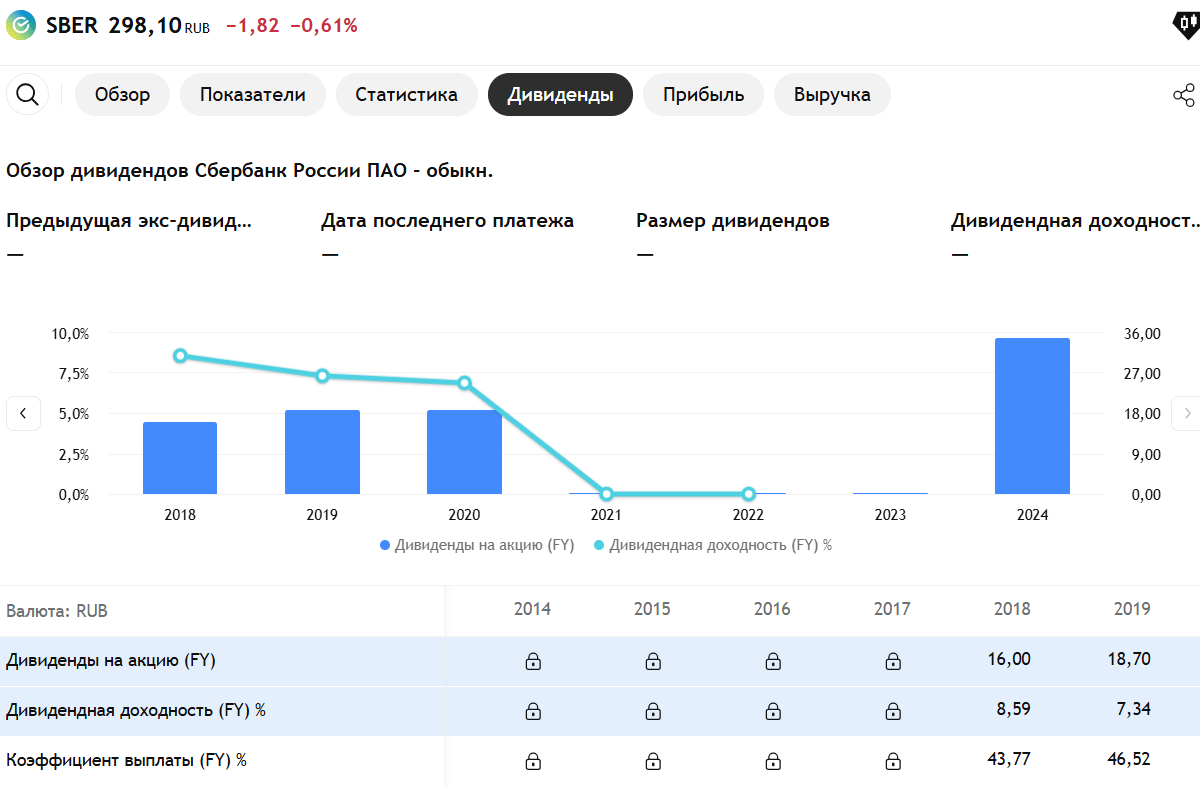This screenshot has height=800, width=1200.
Task: Select the Показатели tab
Action: pos(252,94)
